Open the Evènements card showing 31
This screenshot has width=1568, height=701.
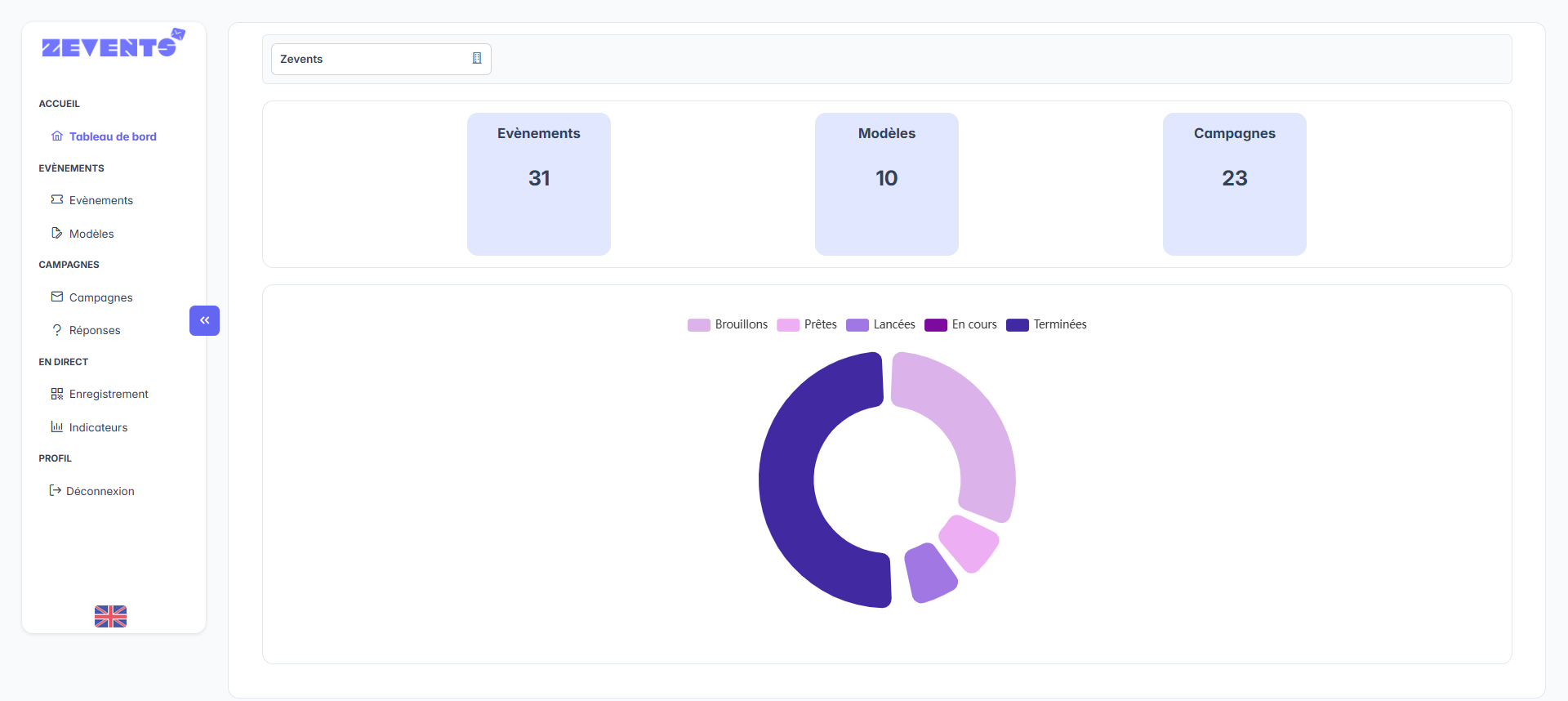(x=539, y=184)
